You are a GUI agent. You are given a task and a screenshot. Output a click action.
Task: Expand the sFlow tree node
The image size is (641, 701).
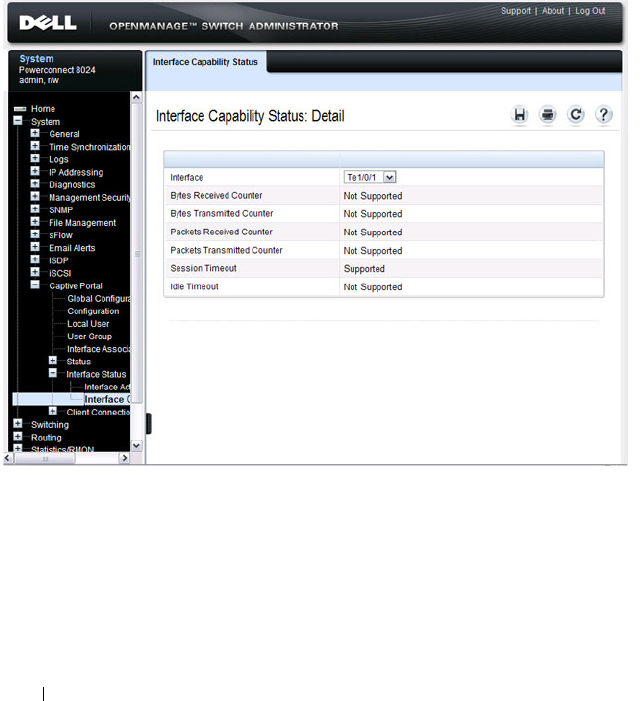click(x=35, y=234)
